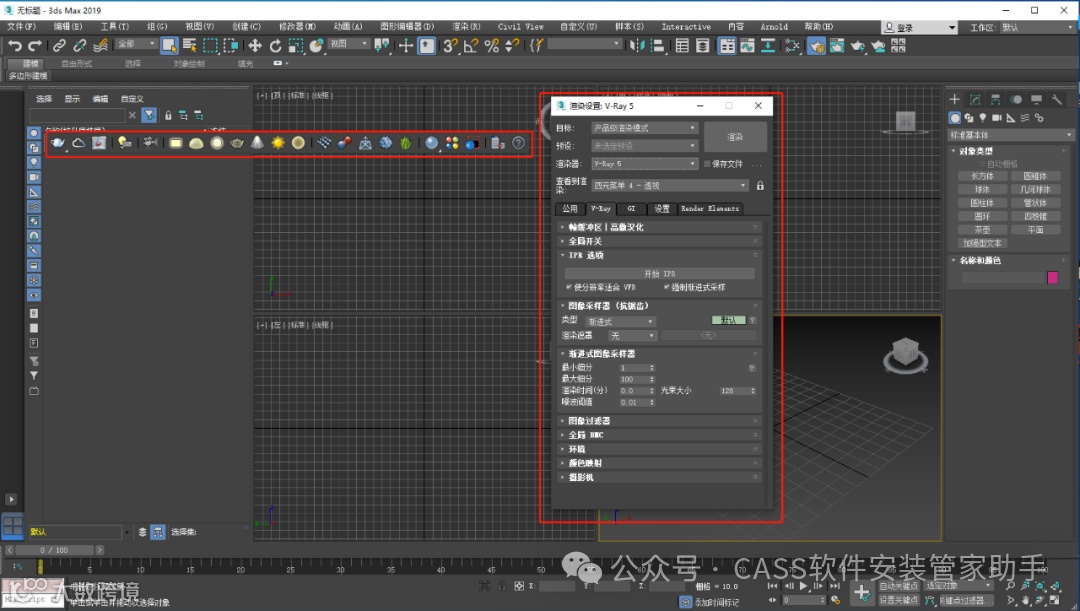The image size is (1080, 611).
Task: Expand the 颜色映射 rollout
Action: pos(660,463)
